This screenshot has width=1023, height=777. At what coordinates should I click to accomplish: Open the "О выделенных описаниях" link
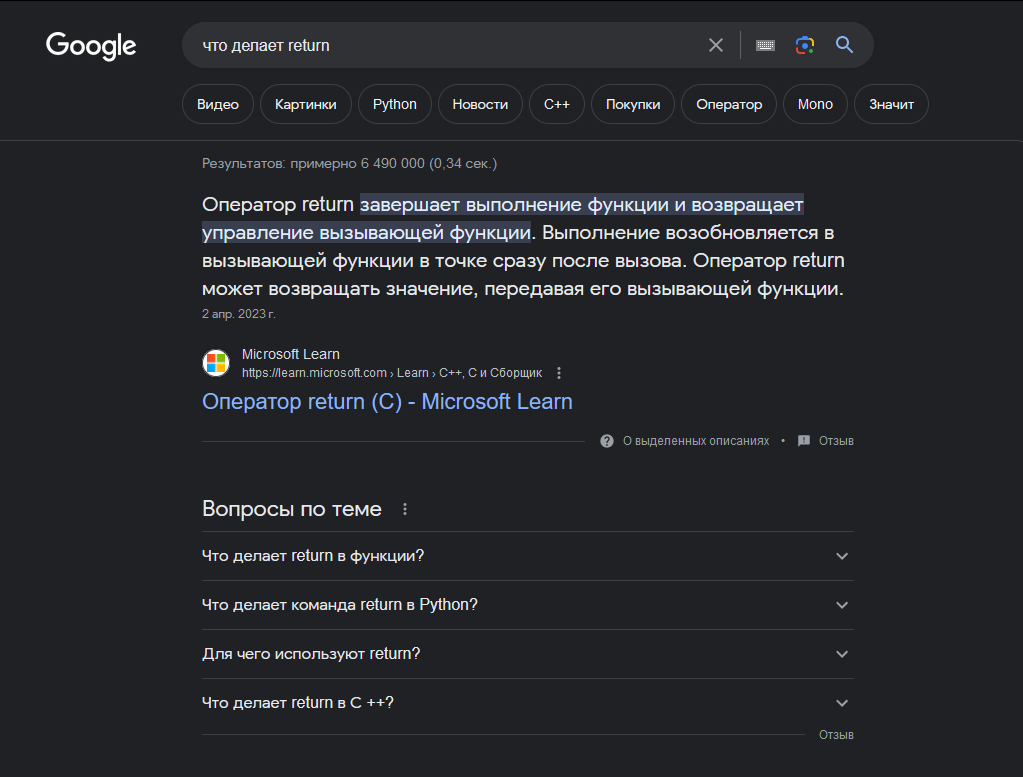696,441
